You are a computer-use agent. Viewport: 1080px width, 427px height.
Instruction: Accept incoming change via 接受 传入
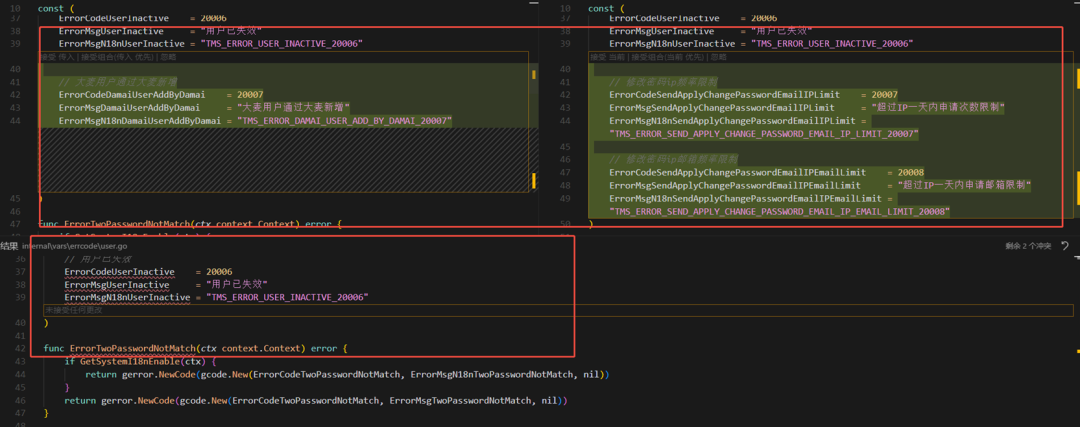pyautogui.click(x=57, y=56)
